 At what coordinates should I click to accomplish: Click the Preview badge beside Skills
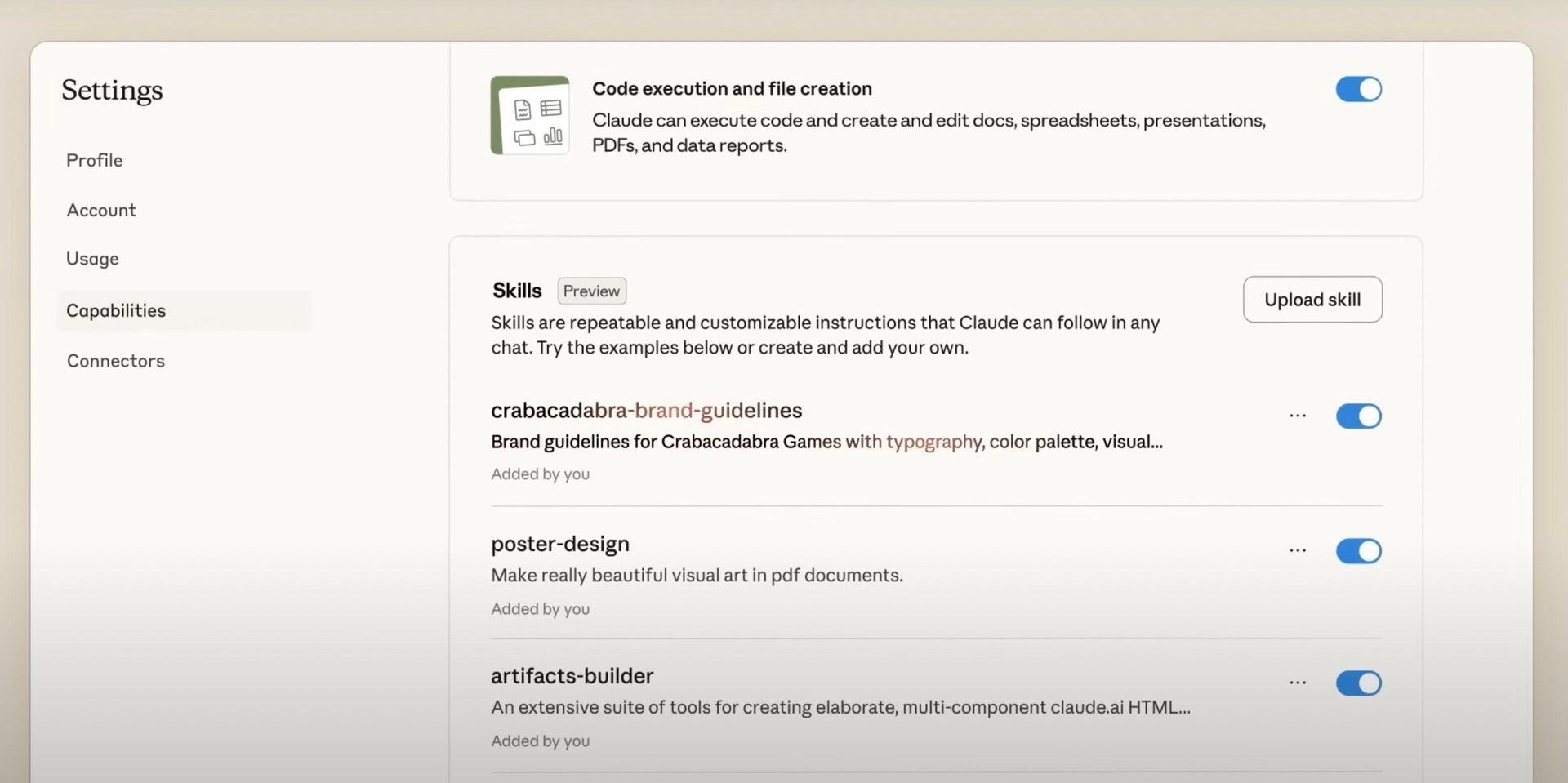click(x=591, y=291)
